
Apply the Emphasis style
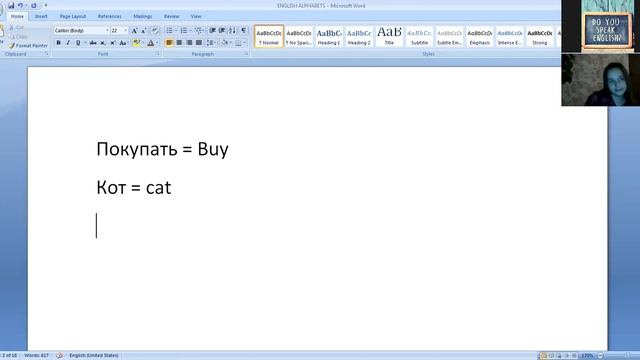[480, 37]
